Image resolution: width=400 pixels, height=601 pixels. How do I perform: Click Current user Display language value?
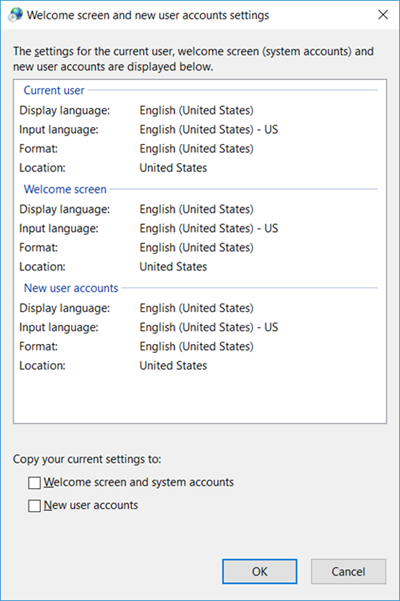[196, 110]
